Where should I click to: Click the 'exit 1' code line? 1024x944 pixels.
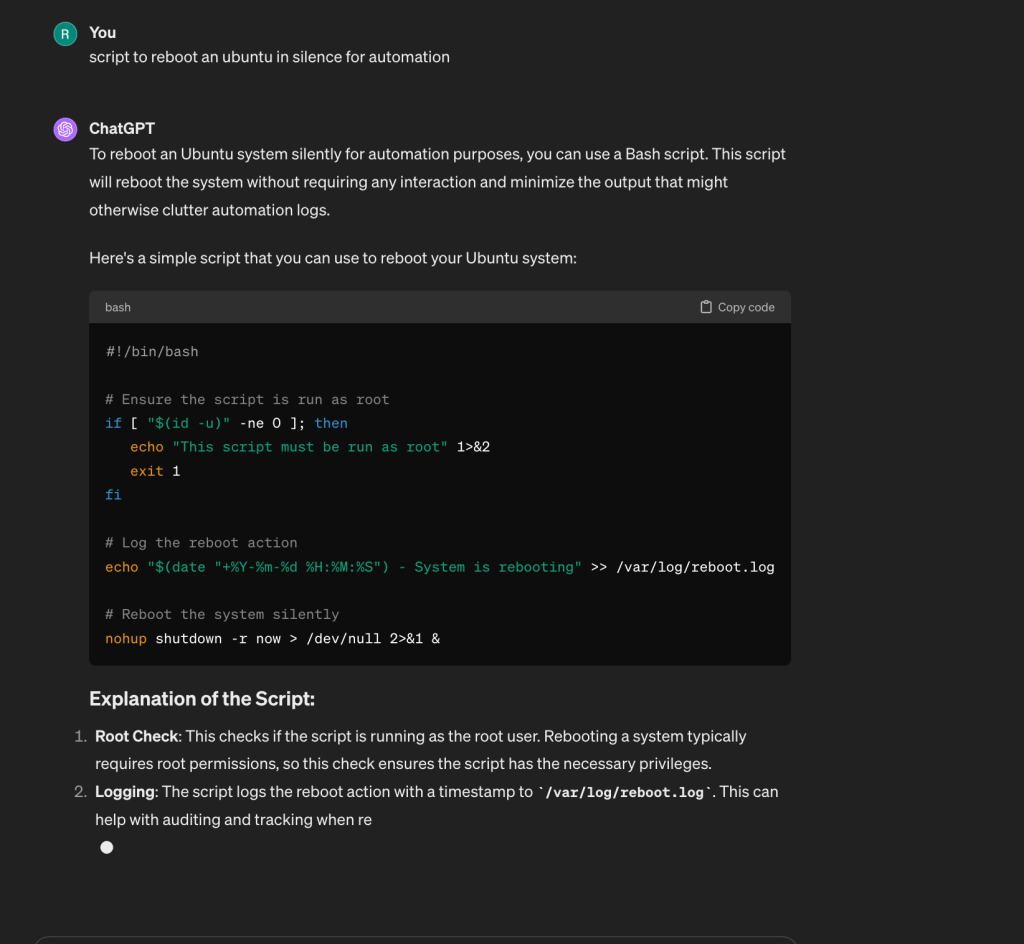(155, 471)
